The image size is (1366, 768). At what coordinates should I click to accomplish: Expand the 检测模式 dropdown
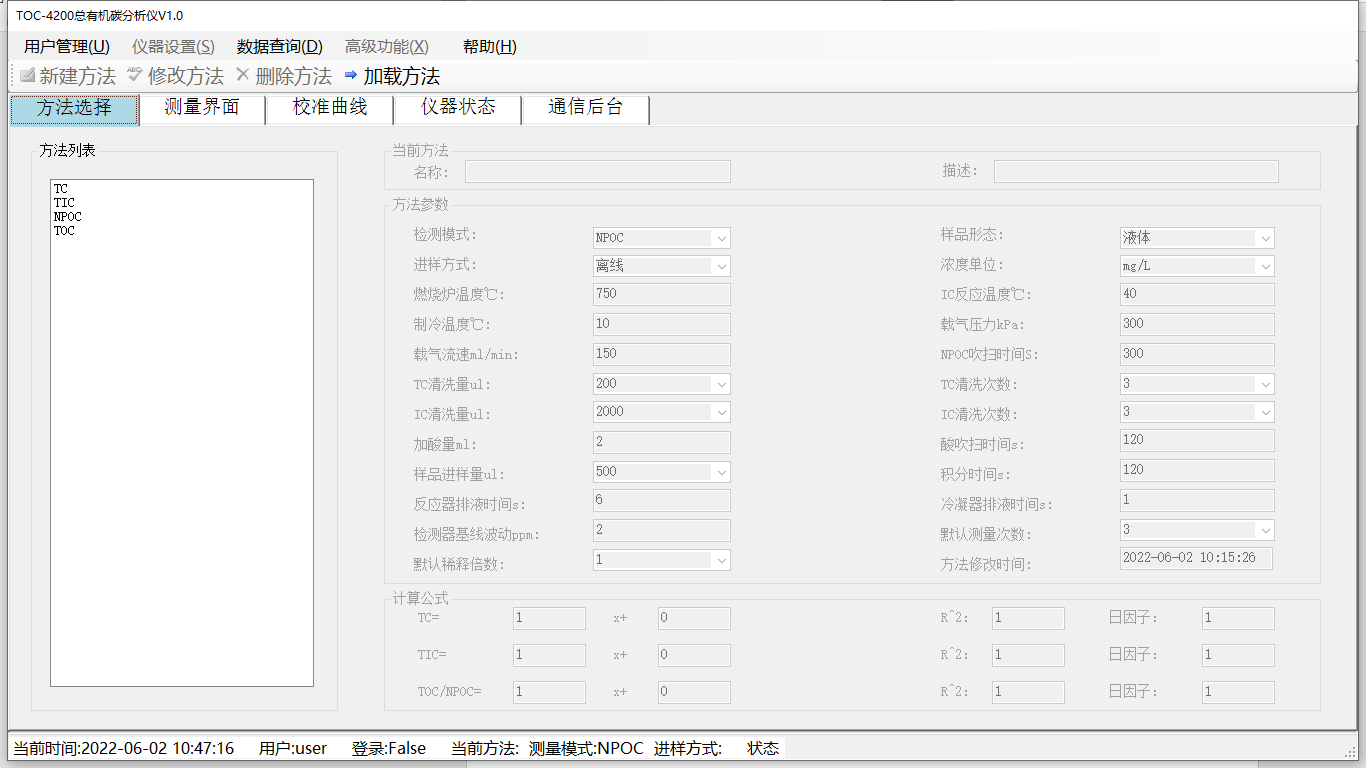click(721, 238)
